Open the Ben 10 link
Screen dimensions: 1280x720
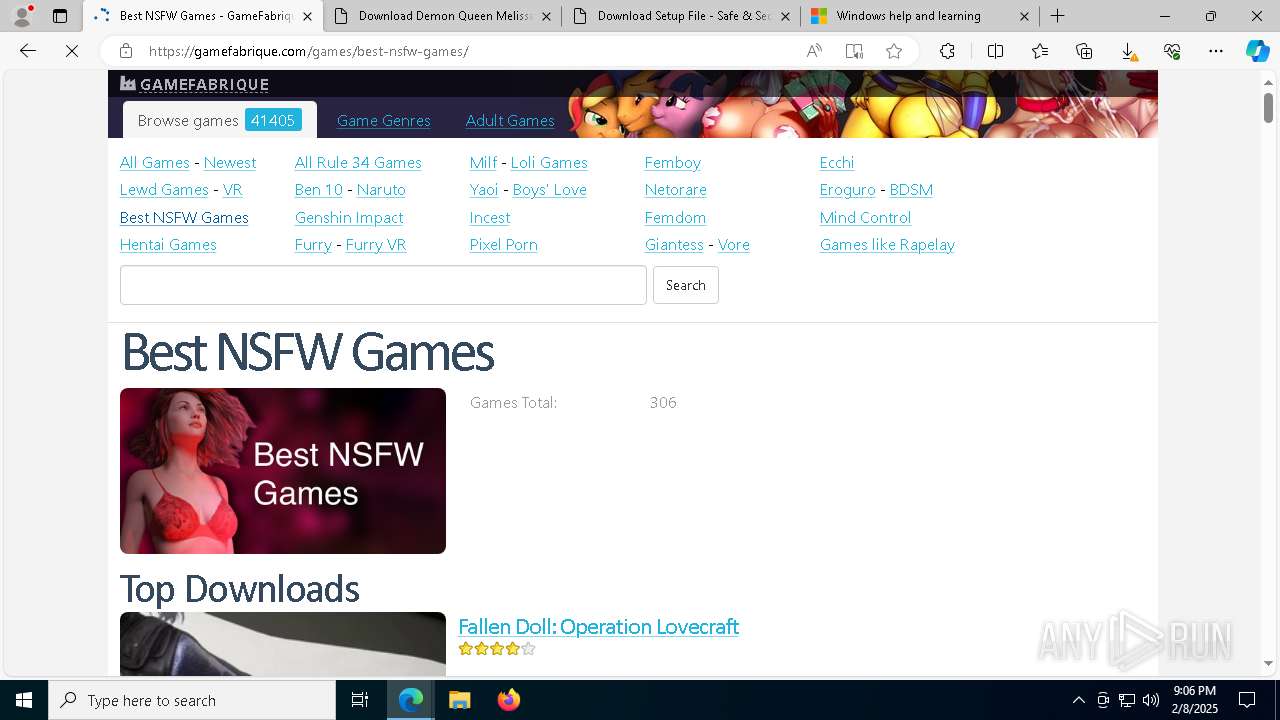point(319,189)
